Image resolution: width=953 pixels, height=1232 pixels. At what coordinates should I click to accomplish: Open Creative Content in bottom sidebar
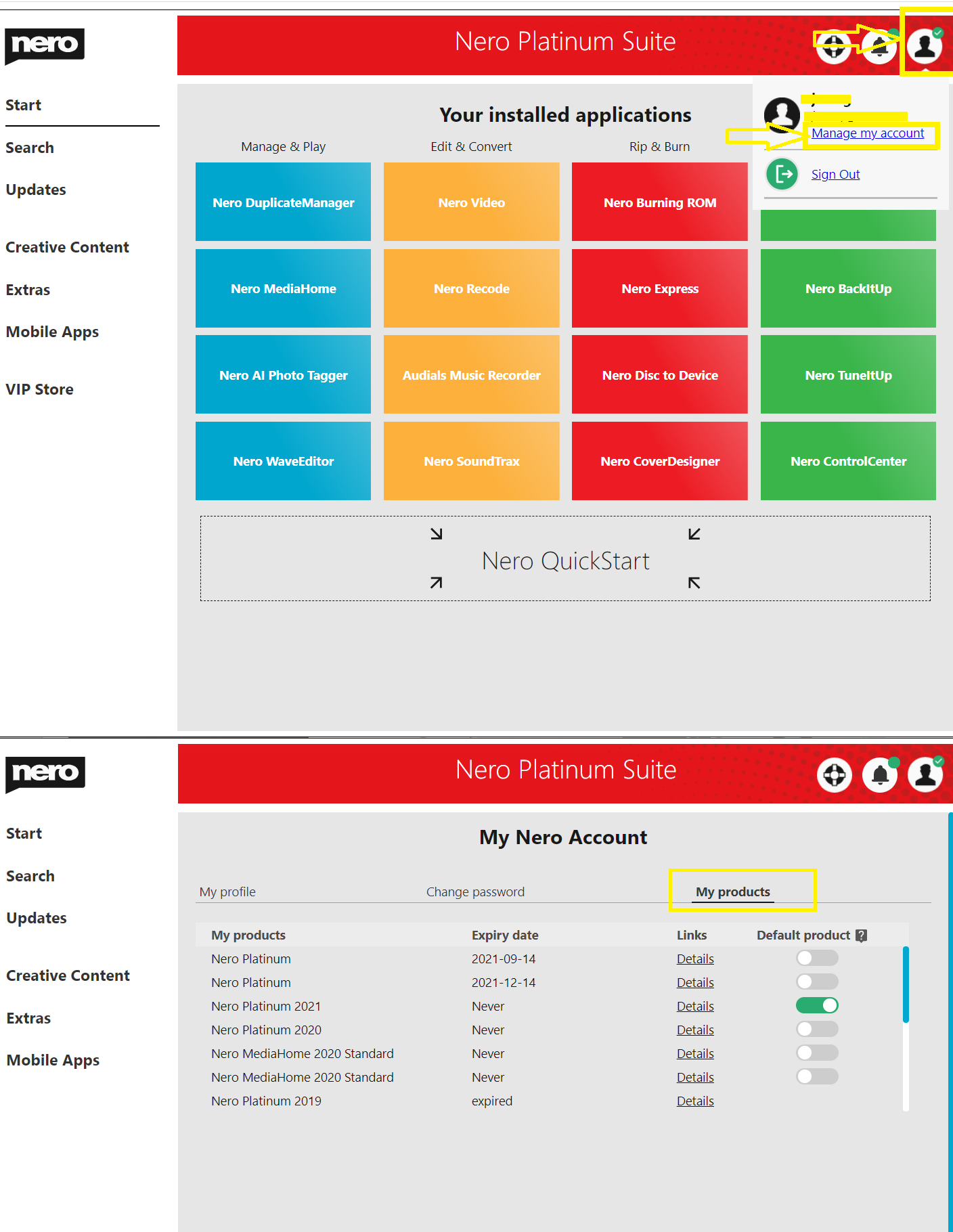[68, 976]
